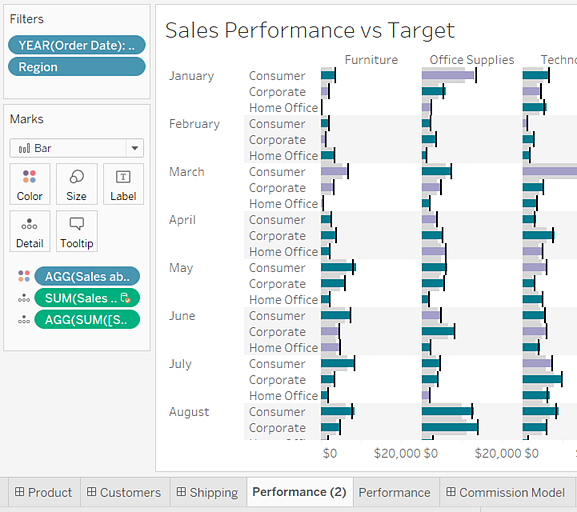
Task: Click January Consumer Office Supplies purple bar
Action: coord(448,75)
